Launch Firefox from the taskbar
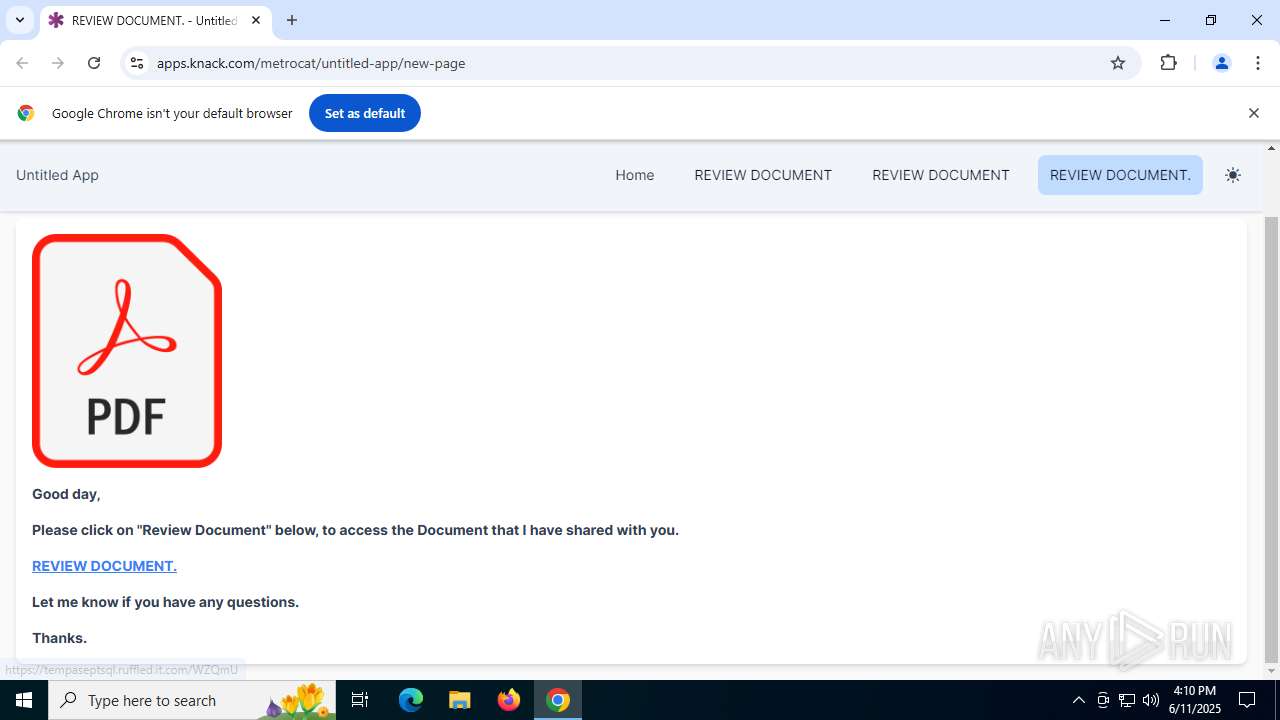Screen dimensions: 1280x720 (509, 700)
